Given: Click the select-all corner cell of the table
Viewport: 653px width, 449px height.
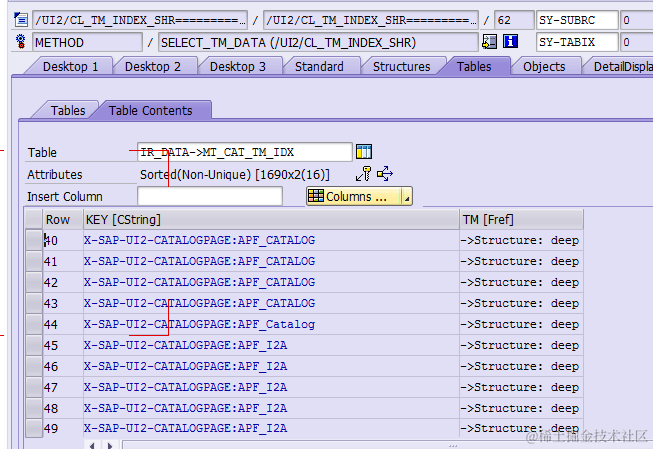Looking at the screenshot, I should 34,220.
